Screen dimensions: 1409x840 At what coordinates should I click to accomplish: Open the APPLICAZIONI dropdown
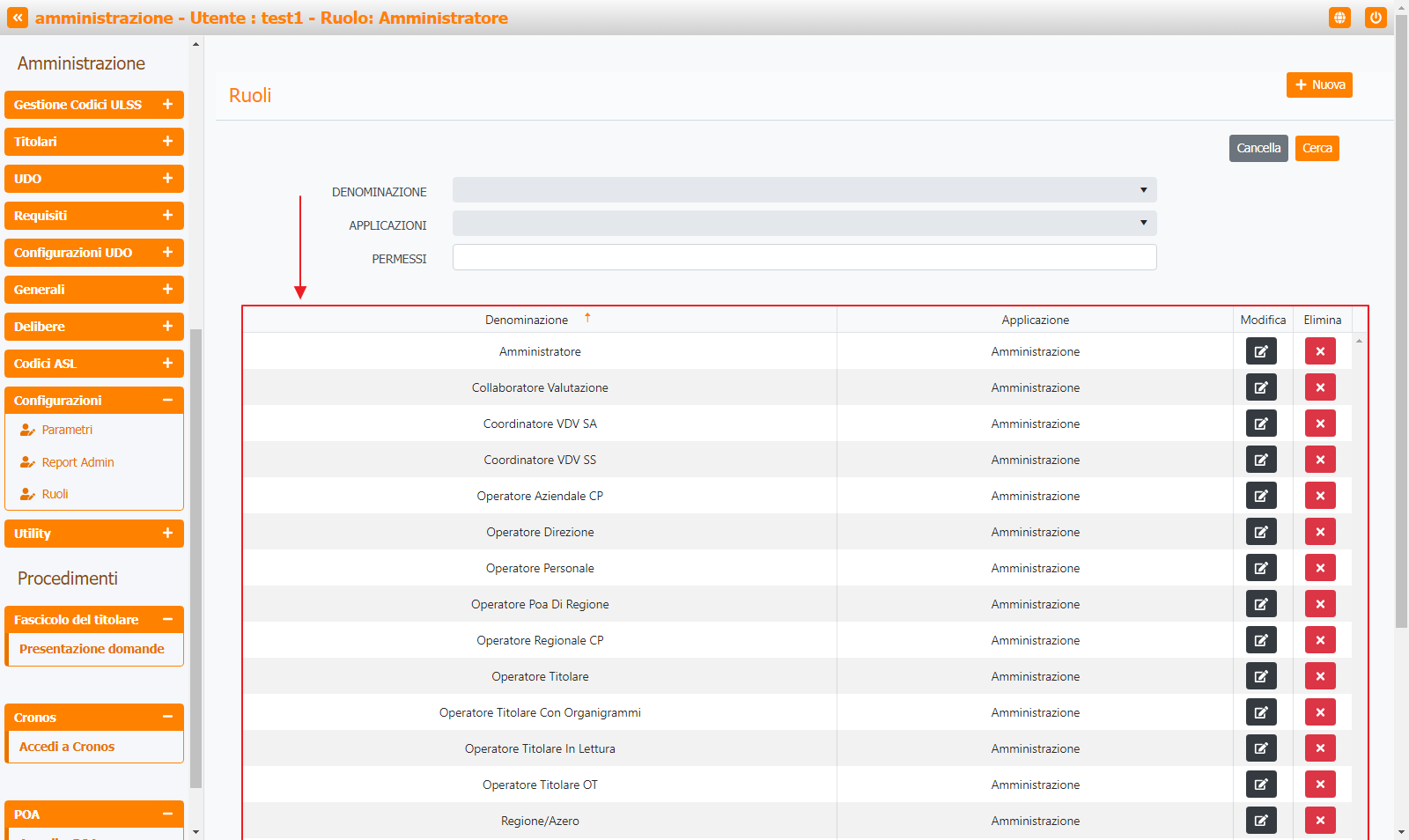pos(804,224)
